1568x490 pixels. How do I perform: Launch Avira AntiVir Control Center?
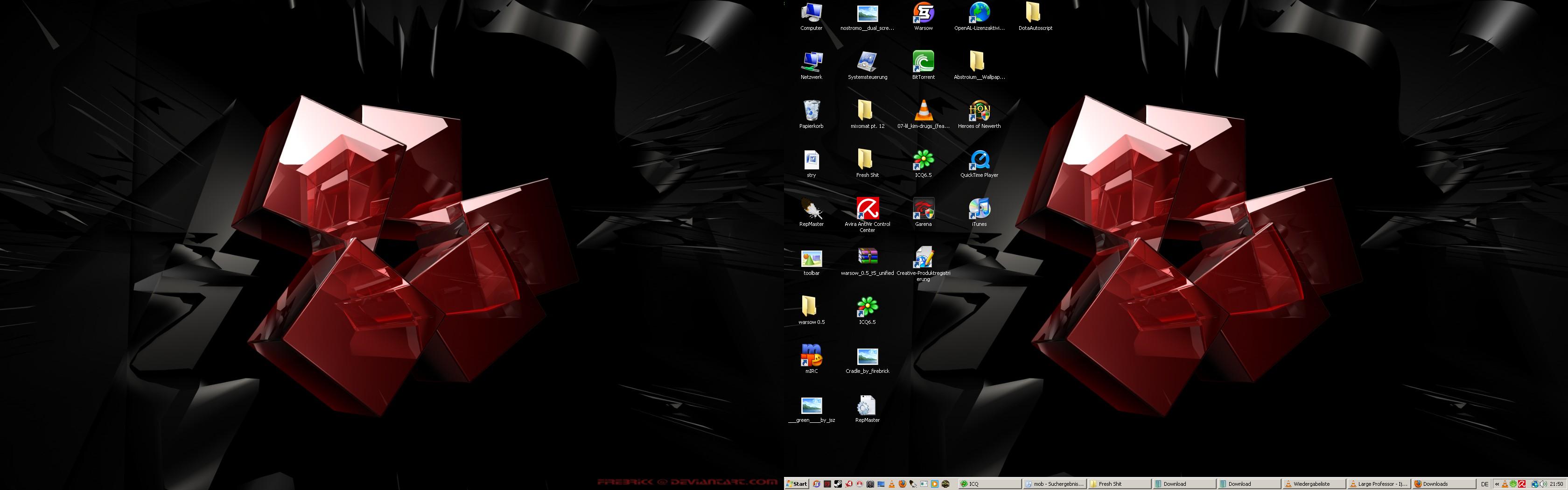pyautogui.click(x=868, y=215)
